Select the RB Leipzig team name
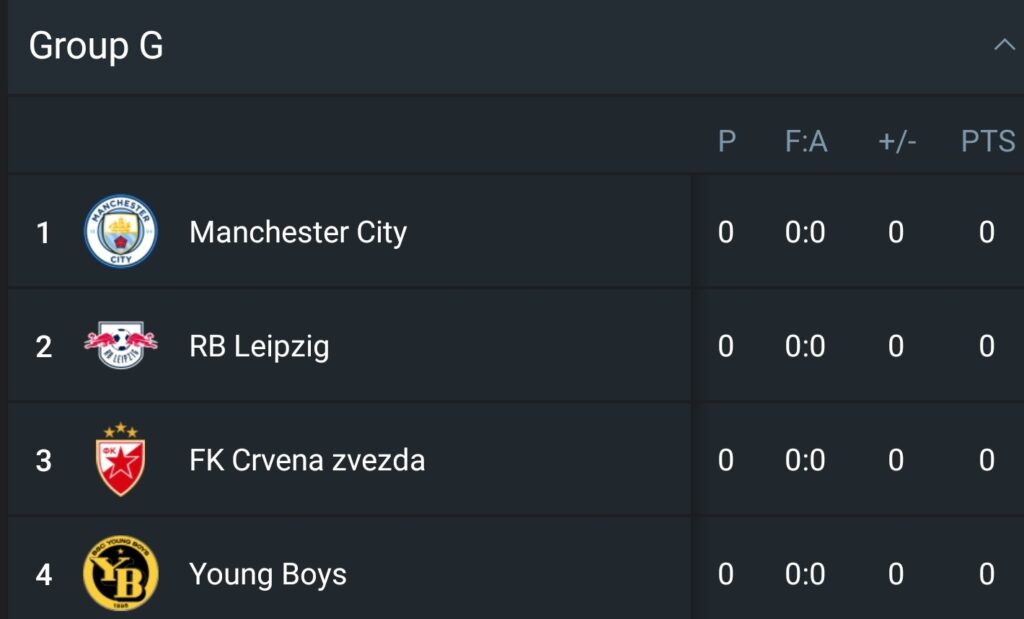1024x619 pixels. (x=259, y=347)
